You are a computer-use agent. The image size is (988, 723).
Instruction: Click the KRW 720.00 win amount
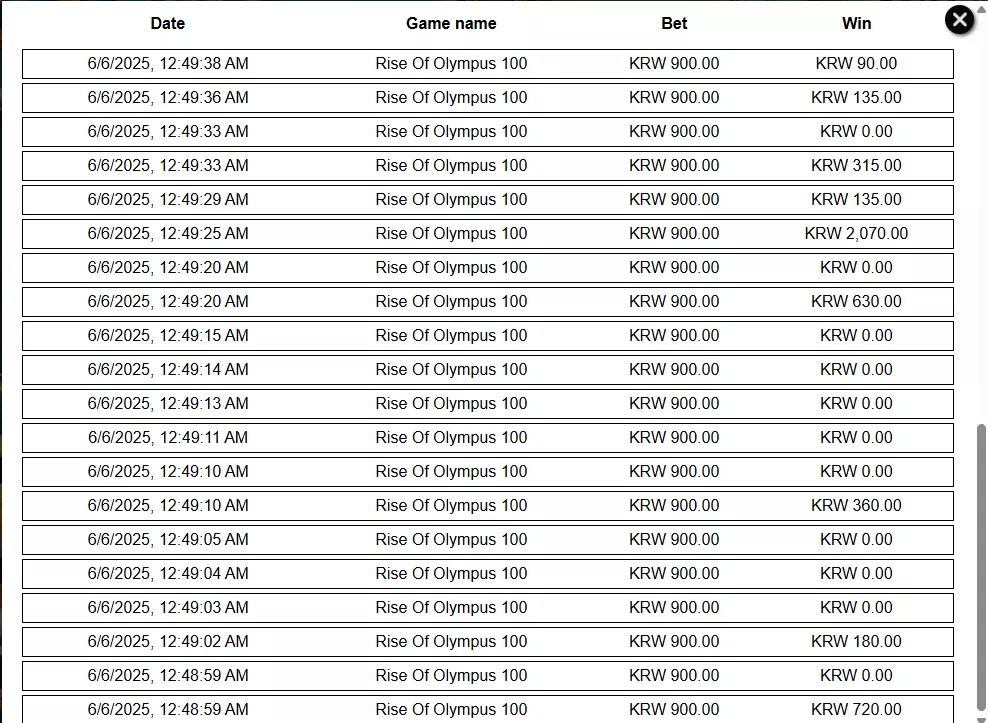click(856, 710)
